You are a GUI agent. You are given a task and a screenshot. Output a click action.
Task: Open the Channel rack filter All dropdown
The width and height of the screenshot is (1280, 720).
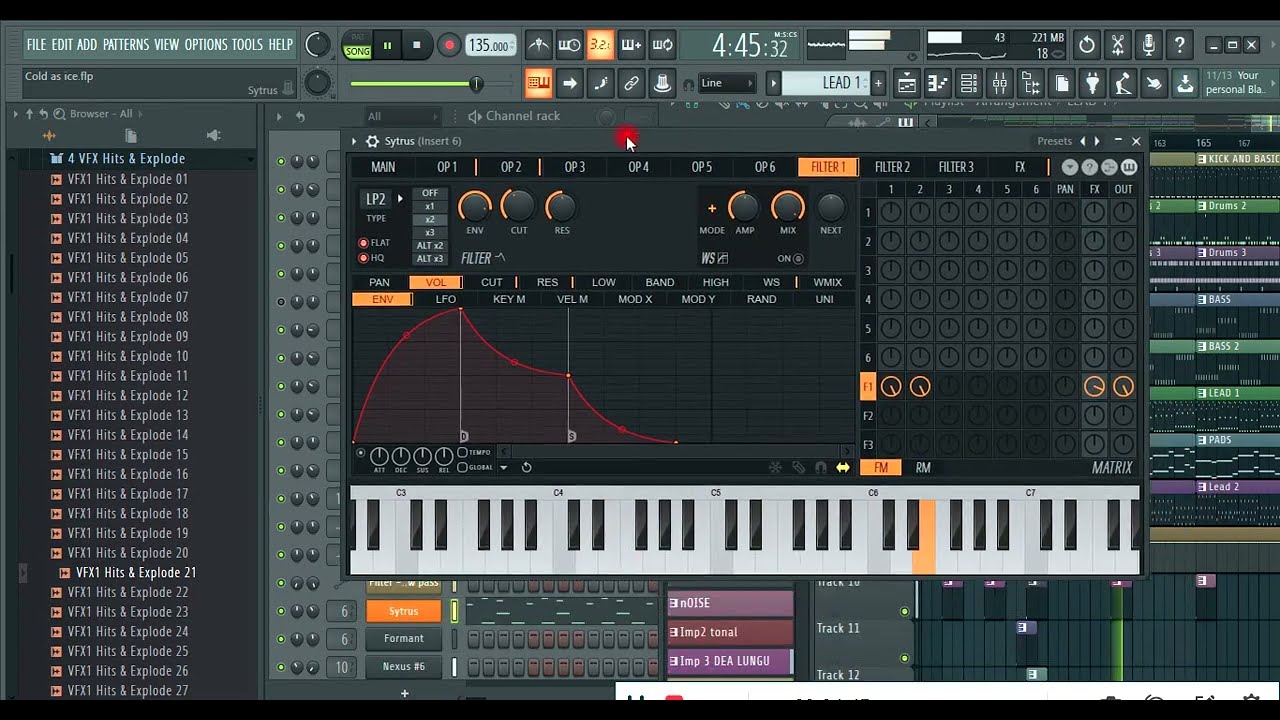[x=403, y=117]
